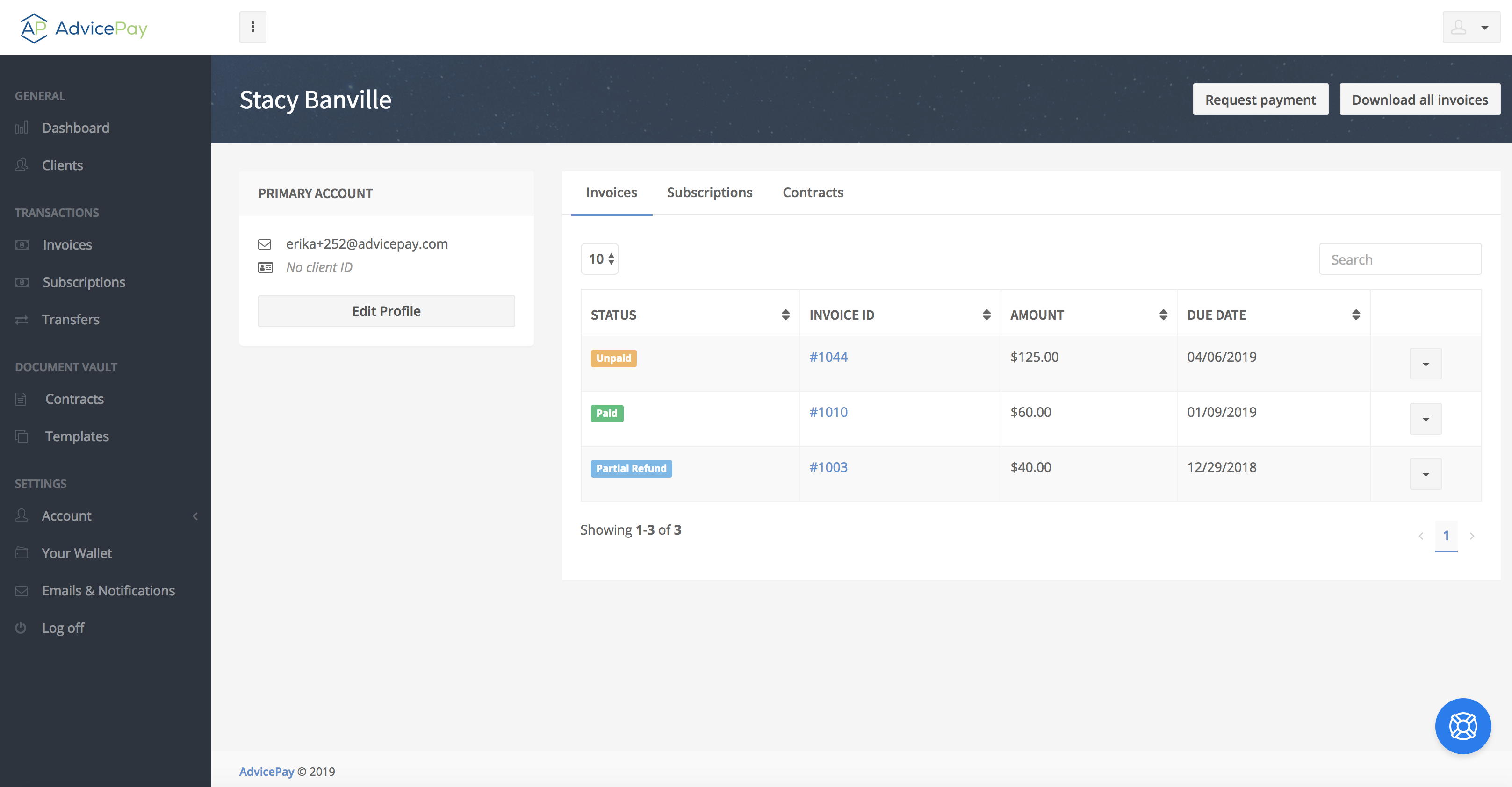
Task: Click the Invoices icon in sidebar
Action: point(22,244)
